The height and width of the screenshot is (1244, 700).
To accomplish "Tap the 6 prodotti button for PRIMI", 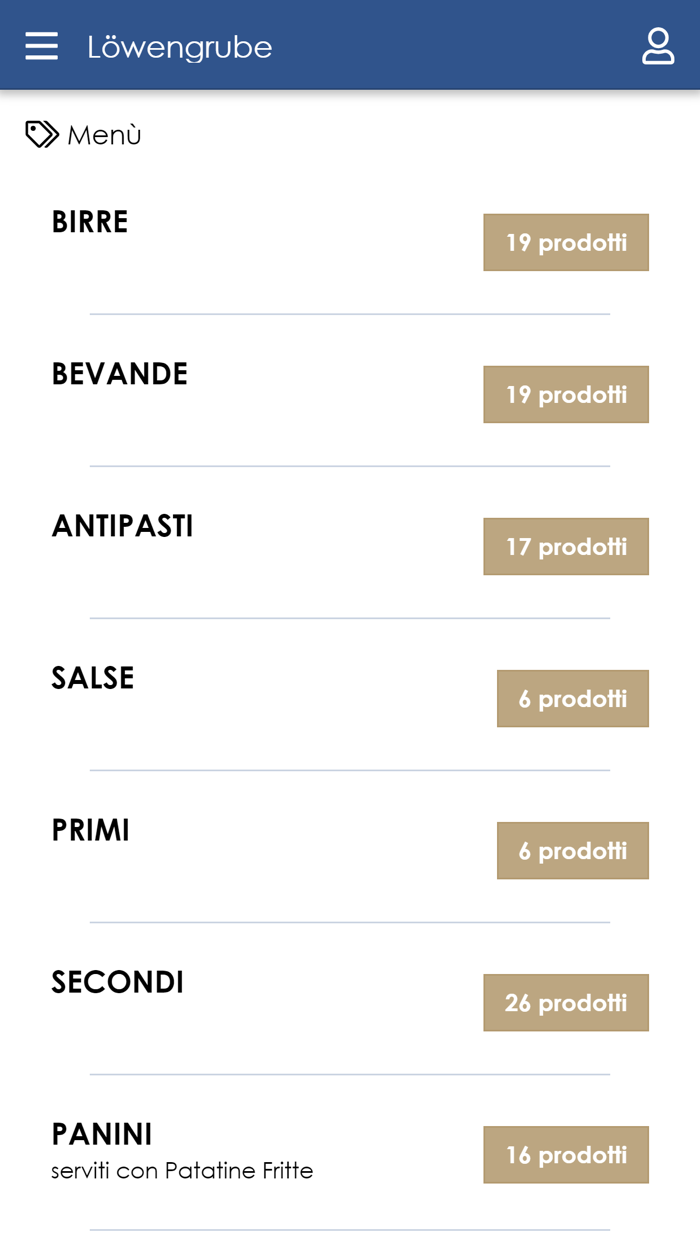I will (x=572, y=850).
